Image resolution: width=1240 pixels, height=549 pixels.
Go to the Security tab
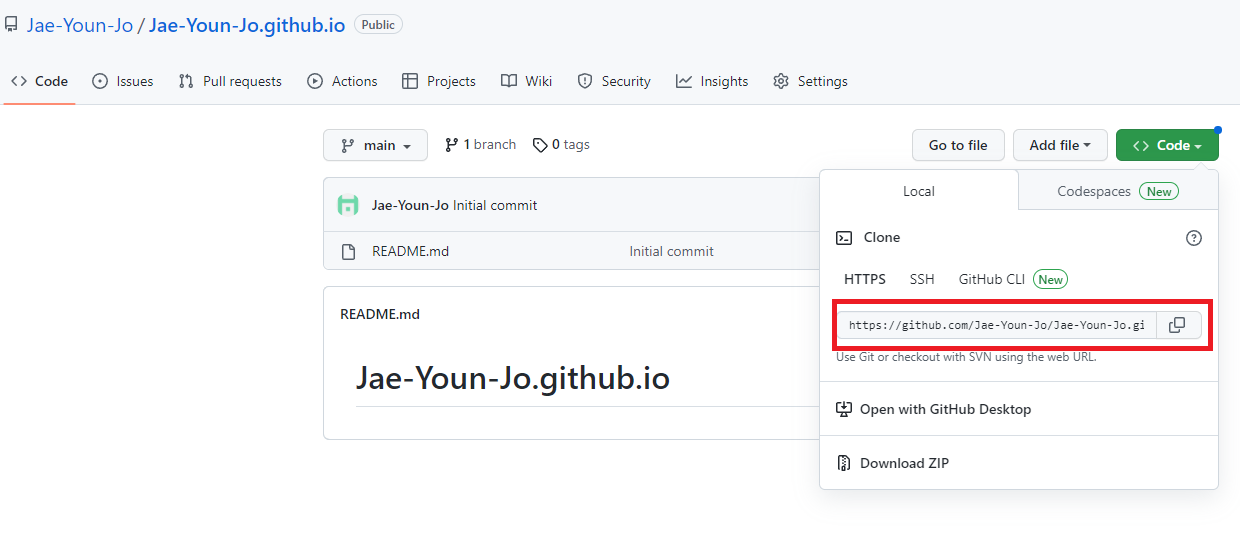click(614, 81)
